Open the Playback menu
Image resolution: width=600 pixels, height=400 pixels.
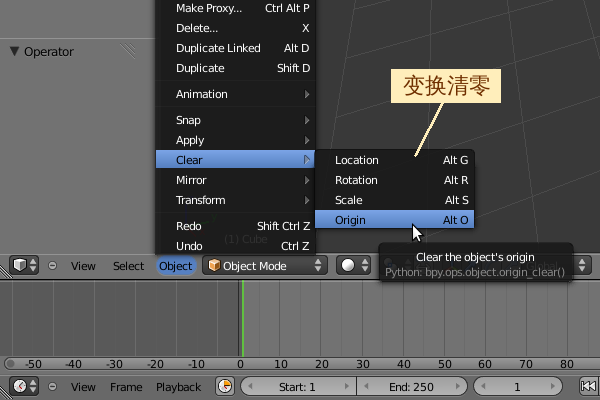(x=178, y=387)
